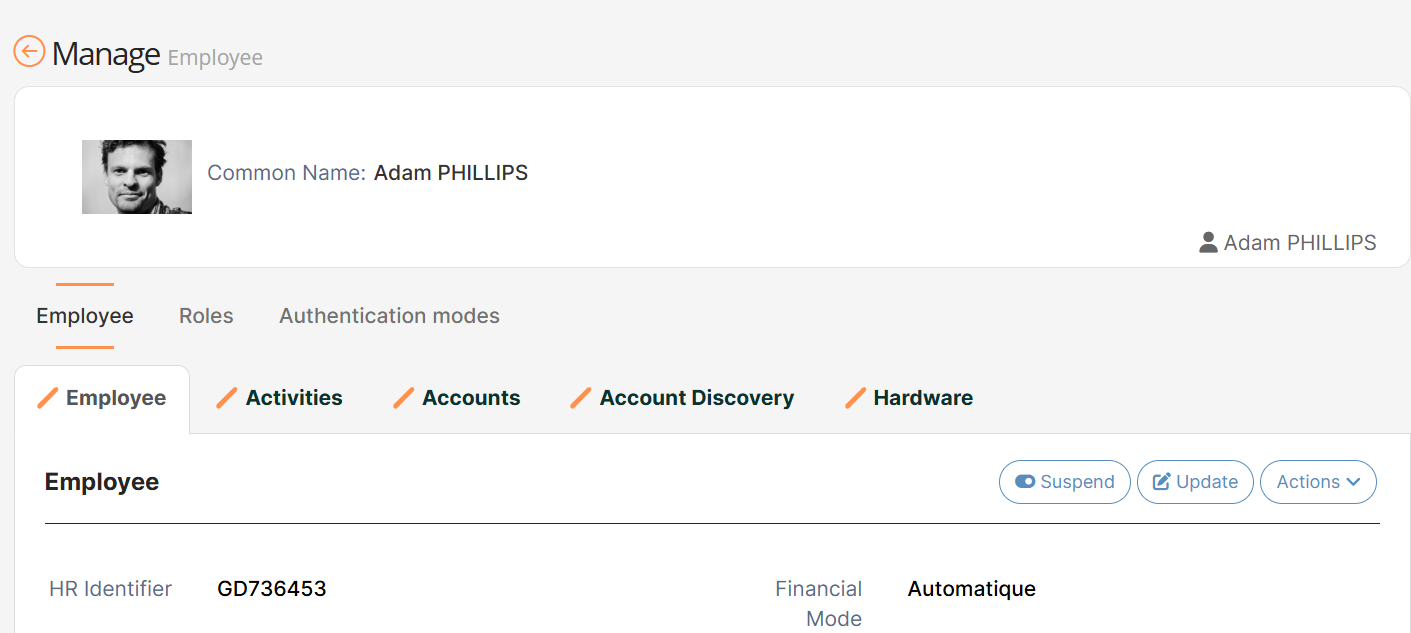Switch to the Hardware sub-tab
This screenshot has width=1411, height=633.
(x=909, y=398)
